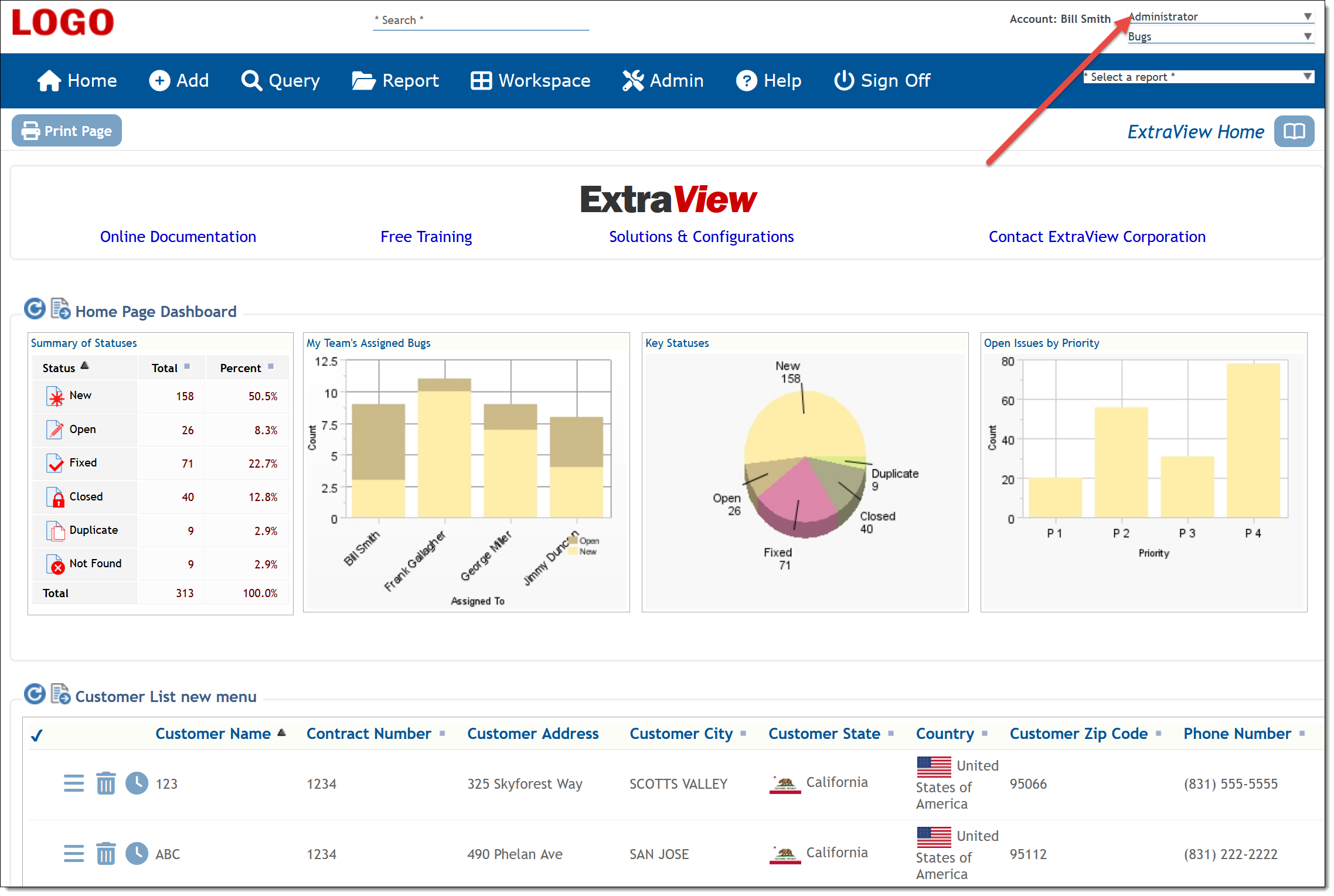Click the Fixed total value 71
The image size is (1334, 896).
[188, 464]
